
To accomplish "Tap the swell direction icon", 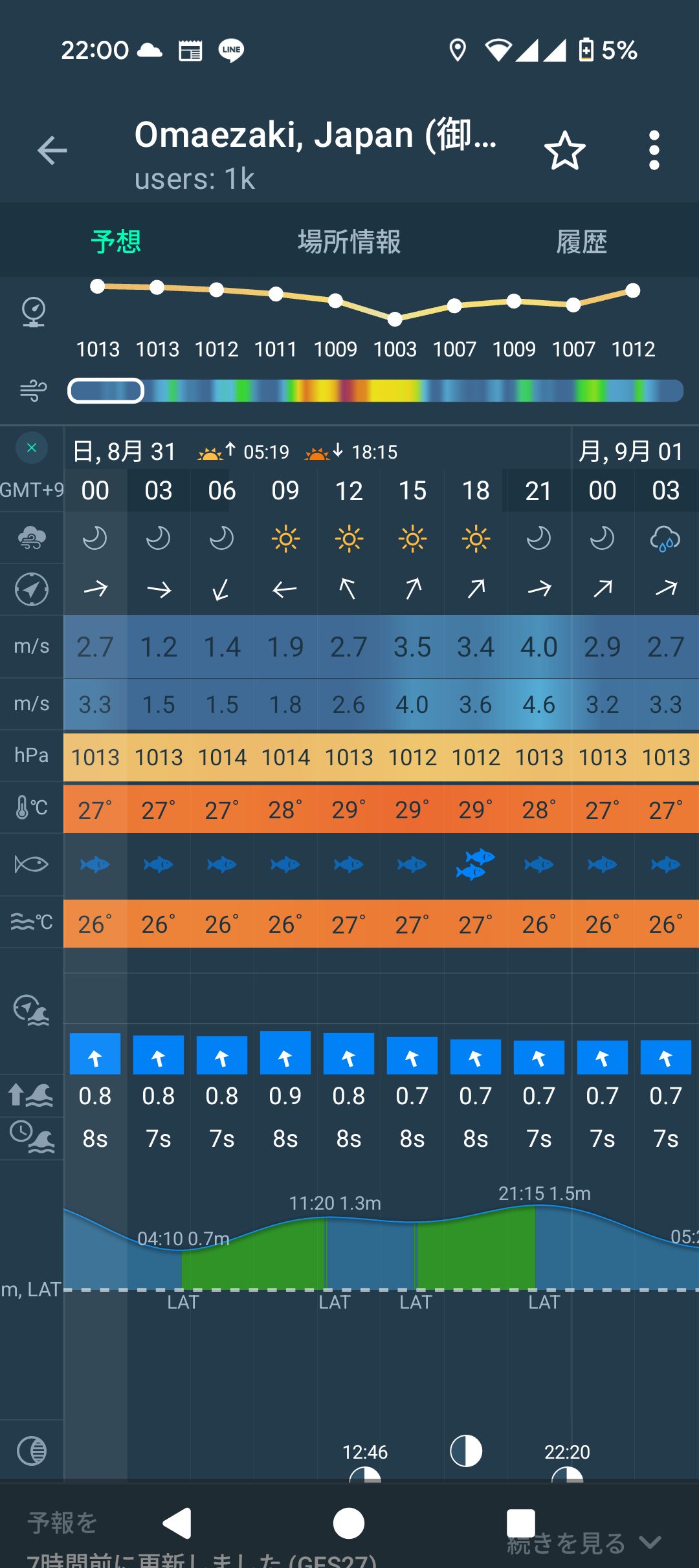I will point(32,1010).
